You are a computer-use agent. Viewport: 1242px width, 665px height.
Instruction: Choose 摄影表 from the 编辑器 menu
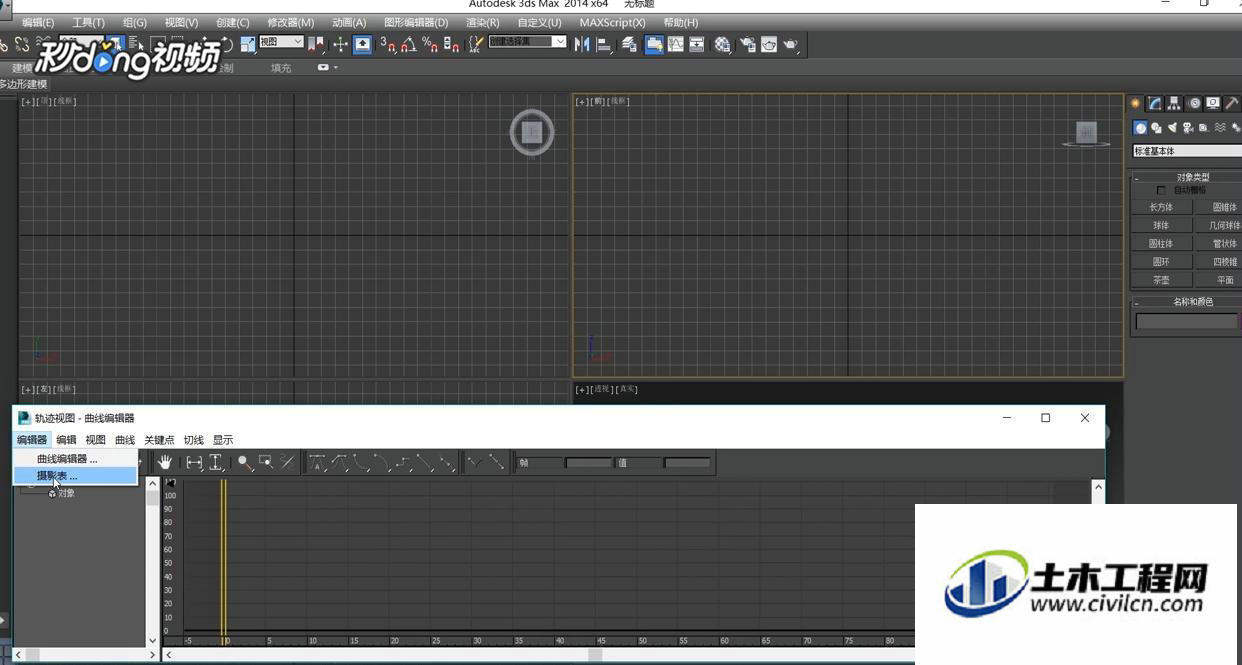pos(75,476)
